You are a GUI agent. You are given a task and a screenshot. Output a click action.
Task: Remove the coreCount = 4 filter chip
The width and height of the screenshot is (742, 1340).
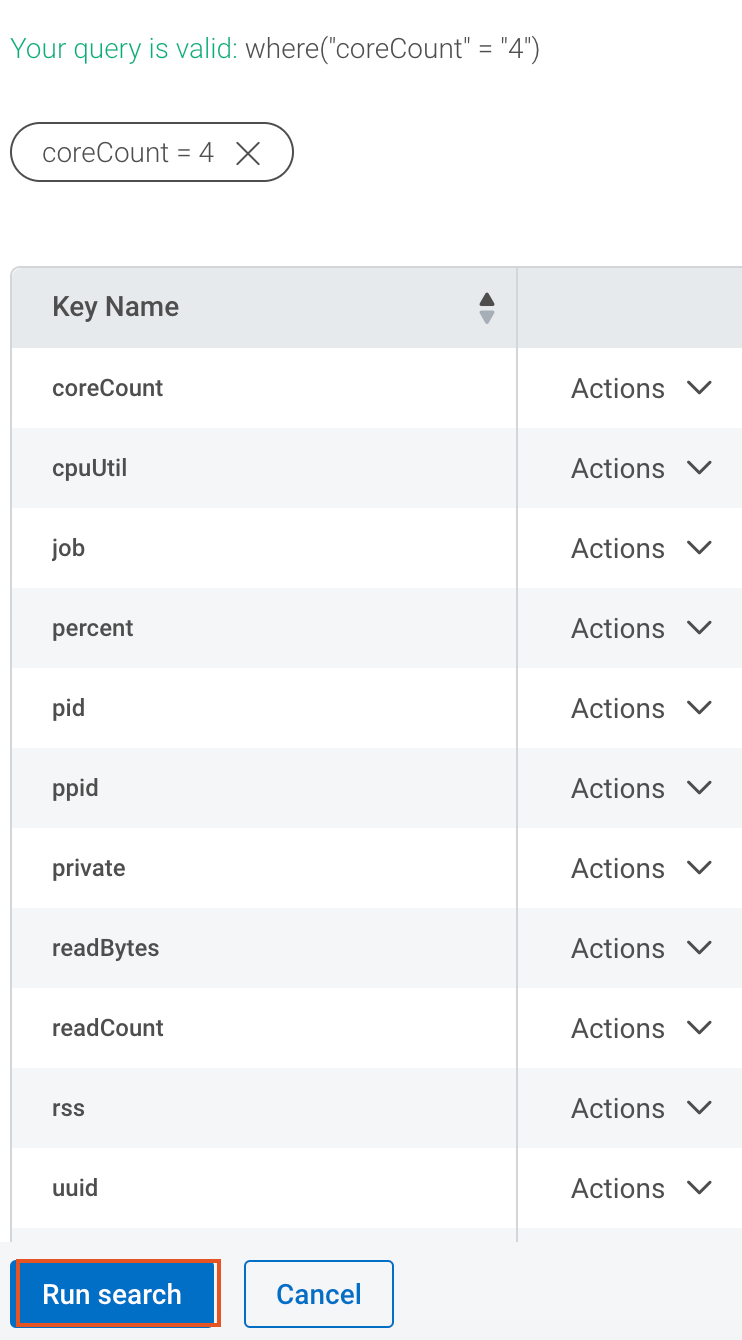pyautogui.click(x=247, y=153)
